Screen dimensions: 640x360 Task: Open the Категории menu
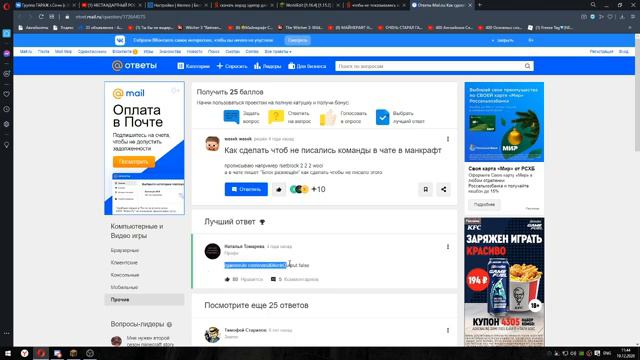click(193, 66)
